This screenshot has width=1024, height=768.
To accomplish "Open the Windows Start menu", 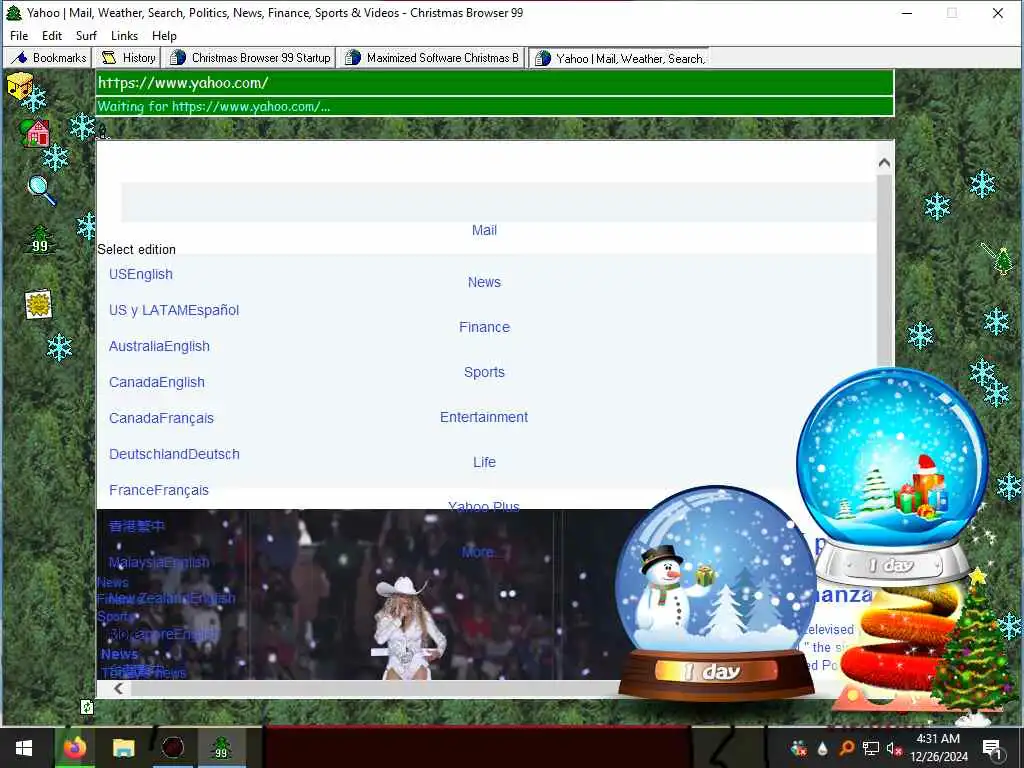I will click(x=24, y=748).
